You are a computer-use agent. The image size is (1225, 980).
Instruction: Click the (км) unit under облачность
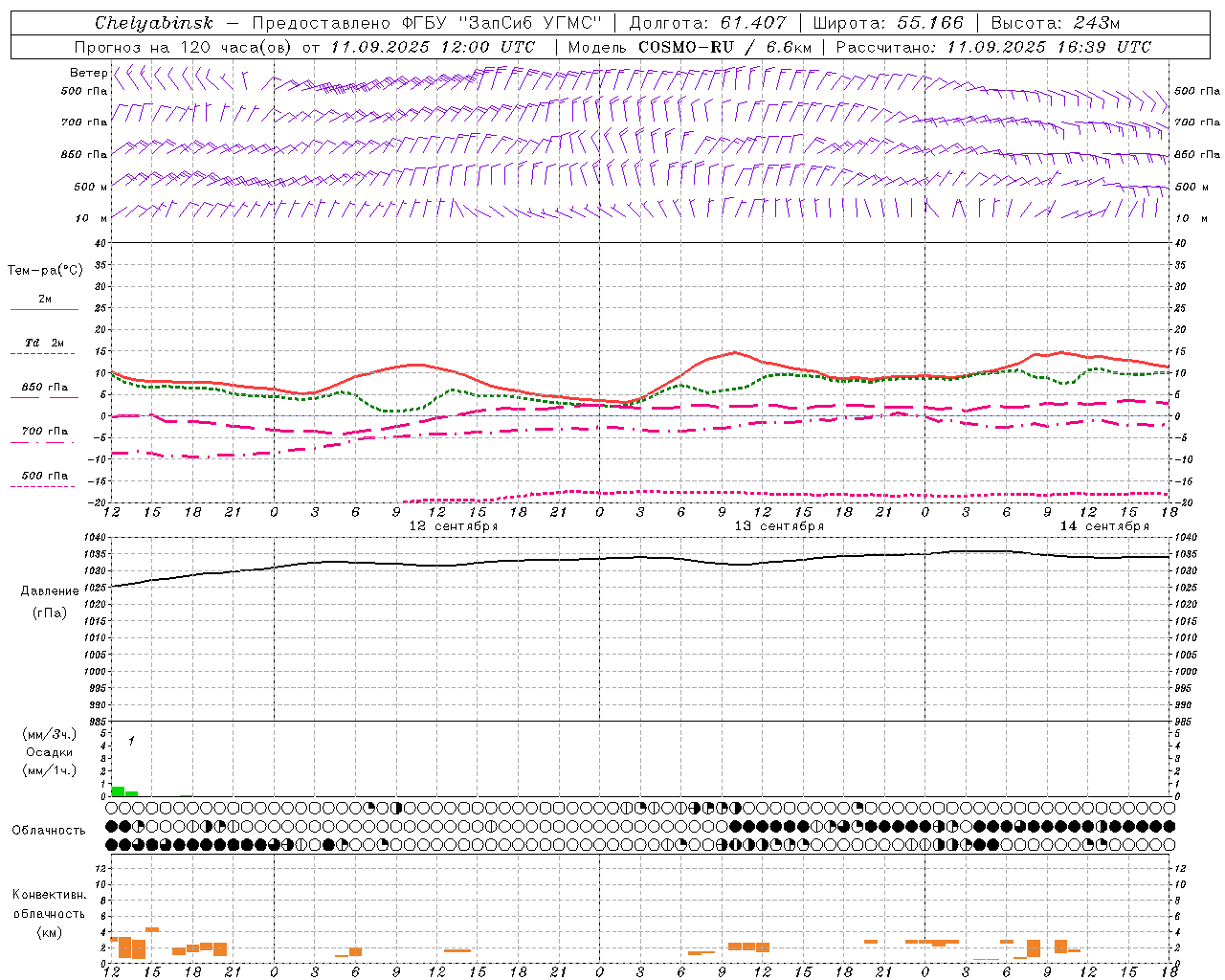coord(49,932)
